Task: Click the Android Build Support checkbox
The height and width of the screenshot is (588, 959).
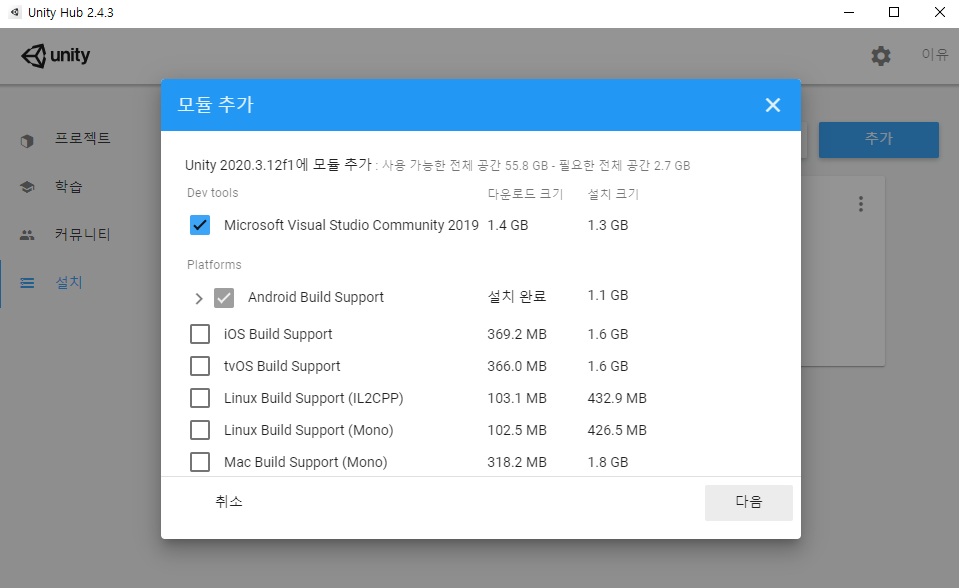Action: coord(224,298)
